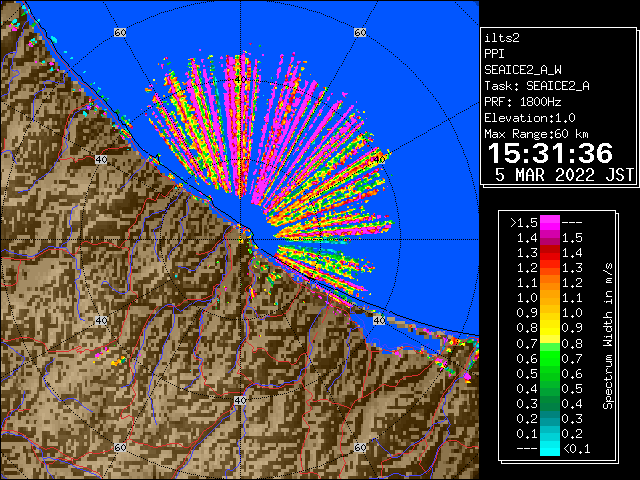
Task: Click the "Spectrum Width in m/s" legend title
Action: coord(608,336)
